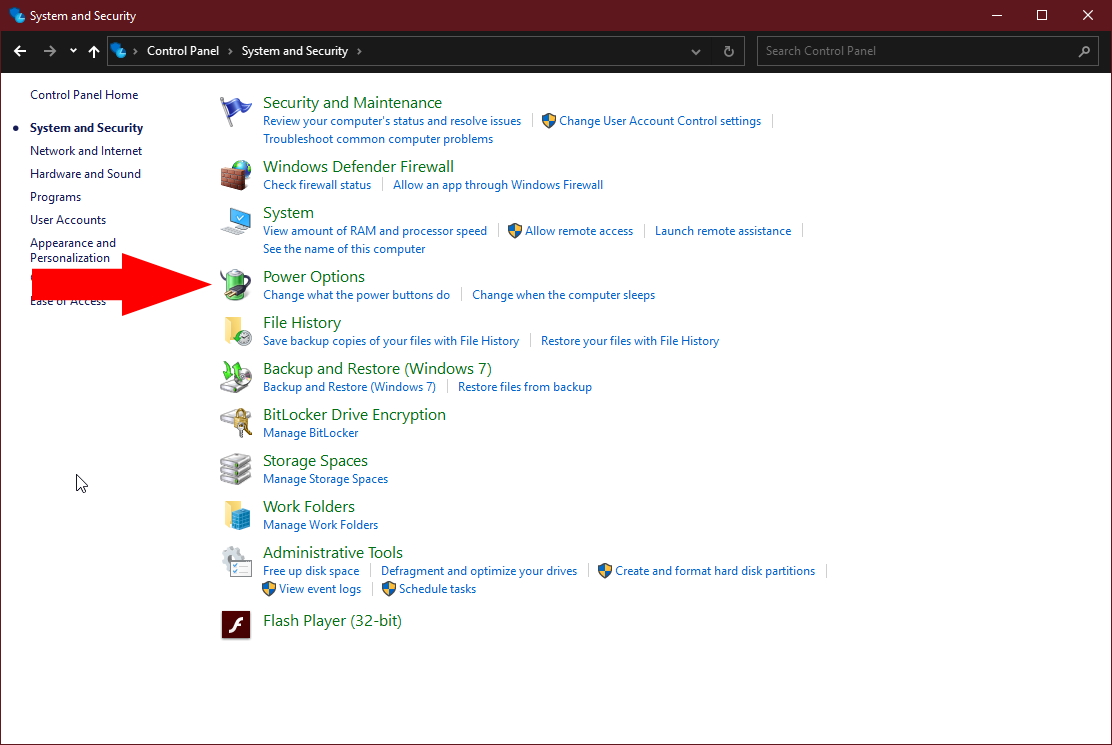1112x745 pixels.
Task: Click Change when the computer sleeps
Action: [564, 295]
